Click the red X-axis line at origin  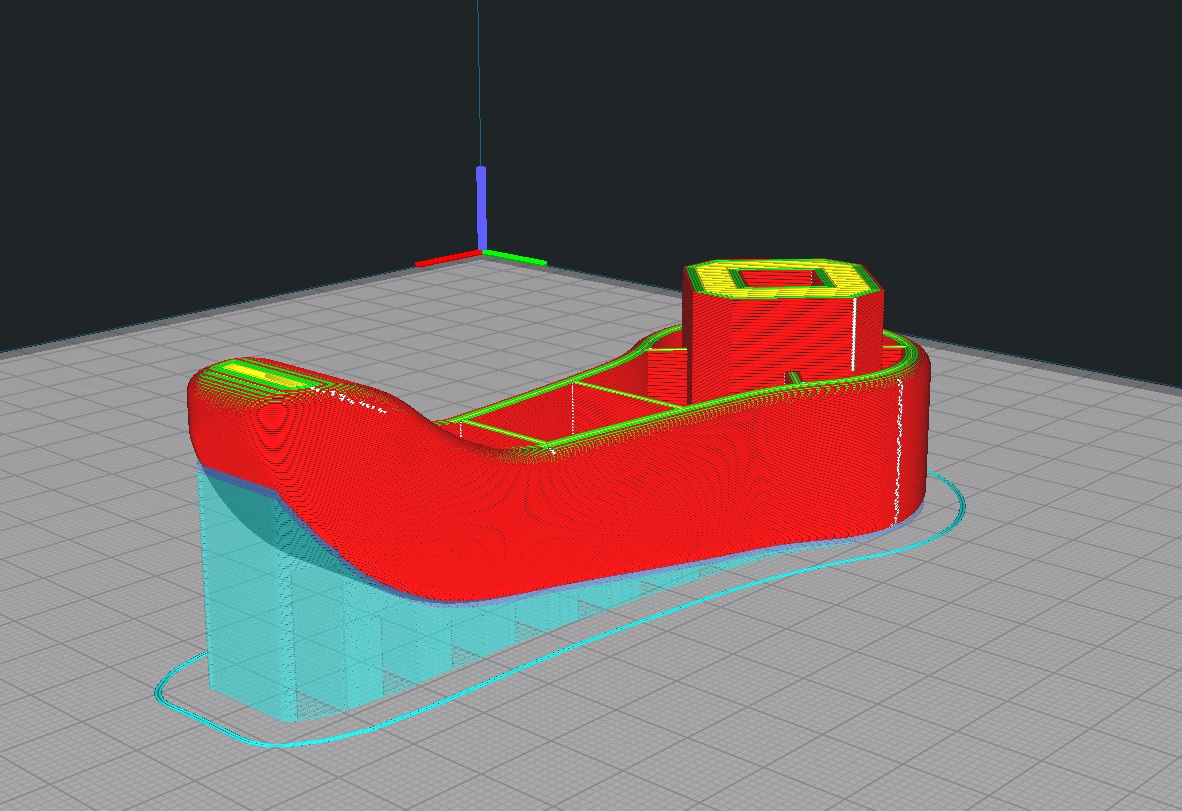(448, 261)
